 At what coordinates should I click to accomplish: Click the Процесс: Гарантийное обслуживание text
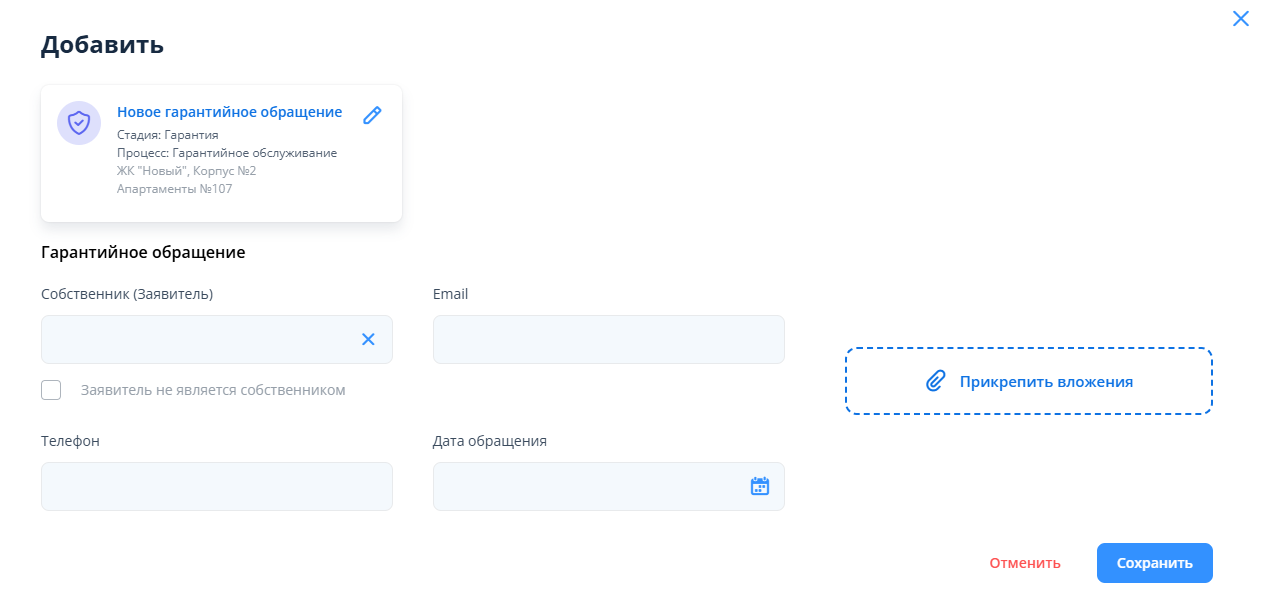coord(227,153)
